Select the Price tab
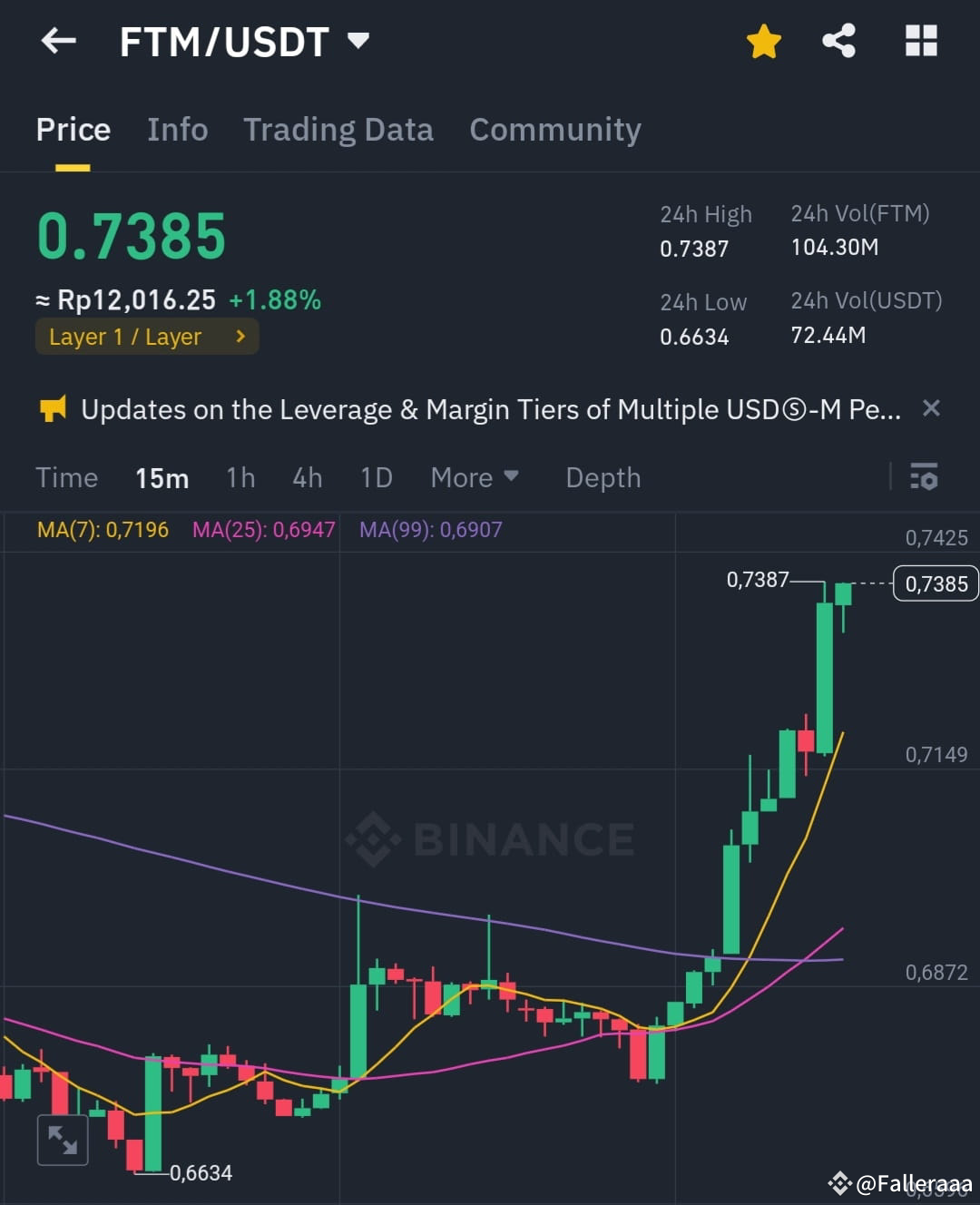This screenshot has width=980, height=1205. [73, 130]
